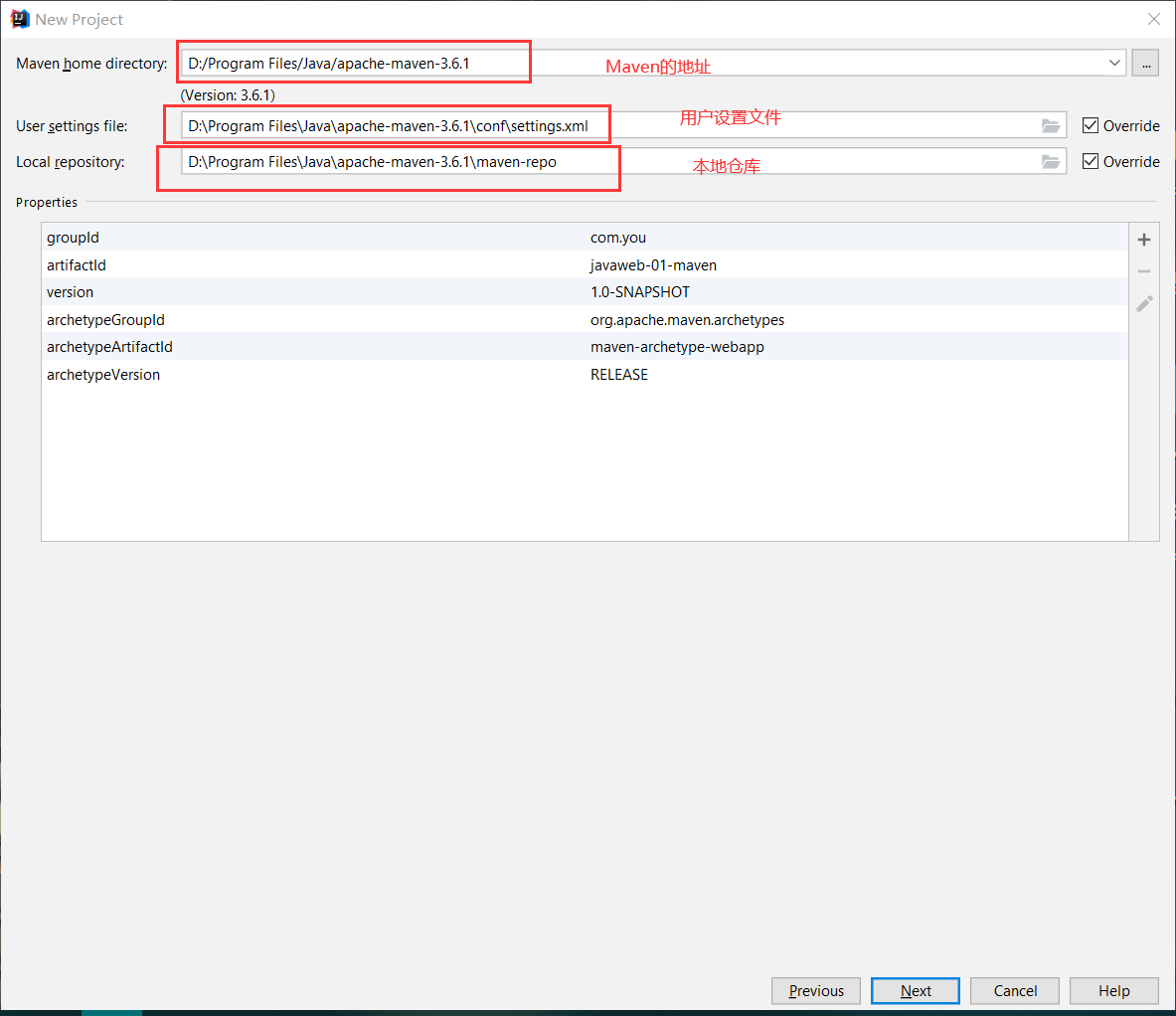Image resolution: width=1176 pixels, height=1016 pixels.
Task: Click the javaweb-01-maven value cell
Action: click(x=653, y=264)
